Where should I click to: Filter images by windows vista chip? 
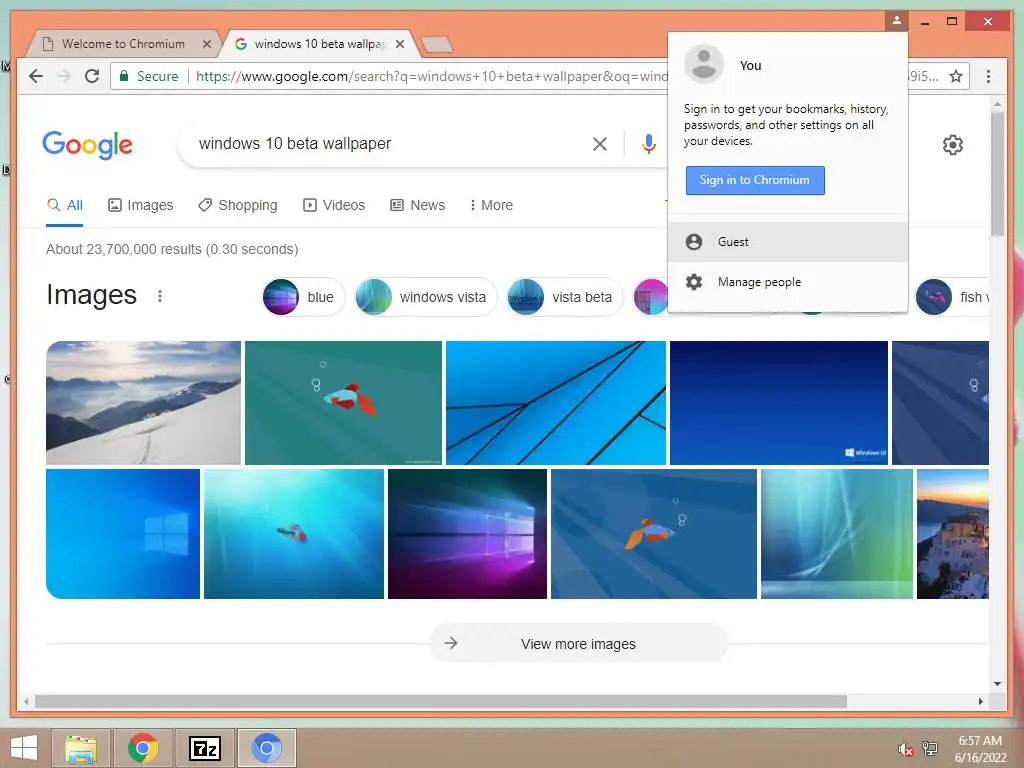click(426, 297)
